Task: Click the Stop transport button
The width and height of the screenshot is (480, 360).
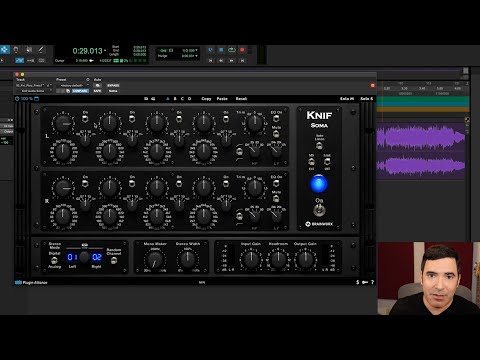Action: (221, 50)
